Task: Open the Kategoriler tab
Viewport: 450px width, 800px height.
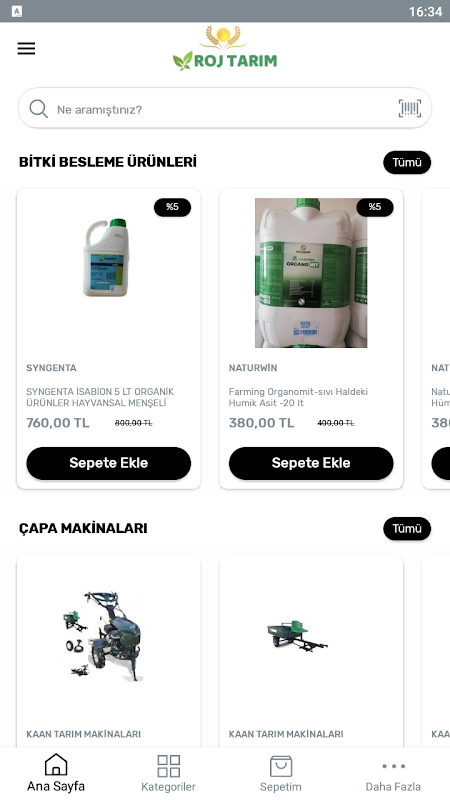Action: 168,773
